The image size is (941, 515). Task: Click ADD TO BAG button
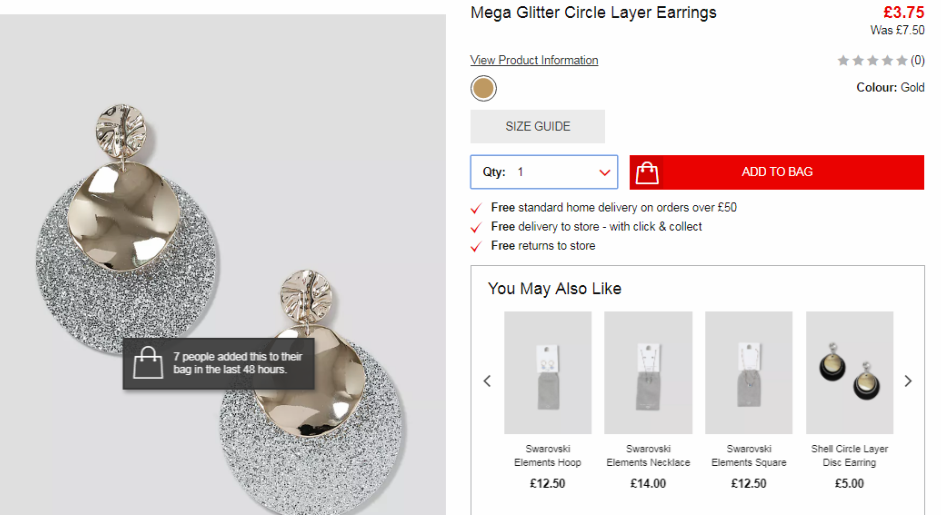tap(777, 172)
